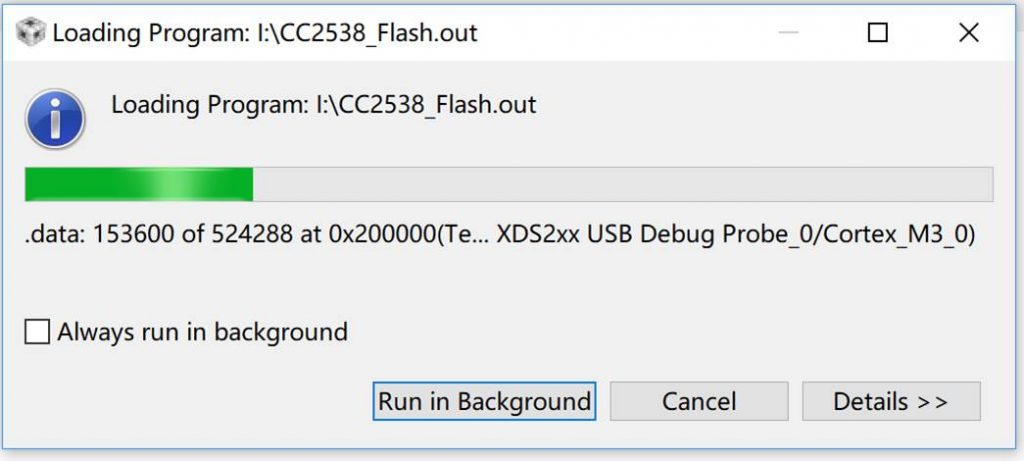Click the window title bar text

[265, 33]
